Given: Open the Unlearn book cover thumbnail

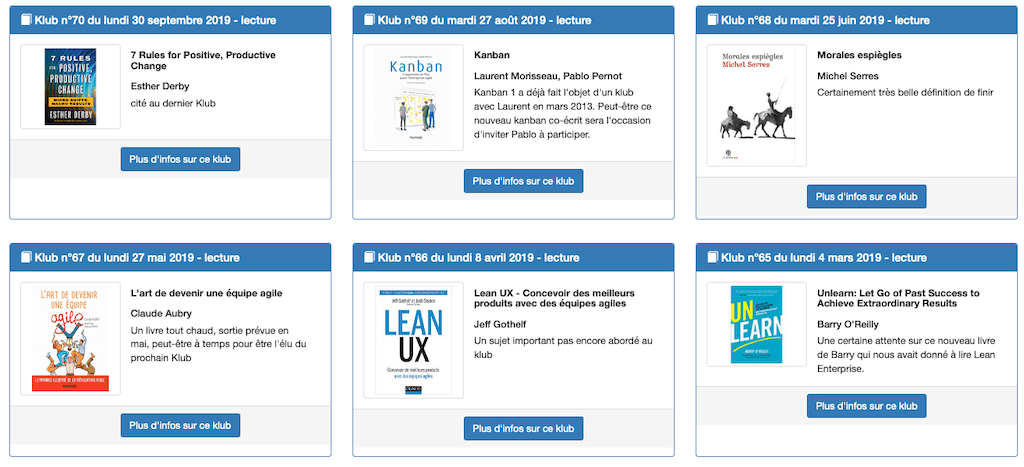Looking at the screenshot, I should [x=758, y=324].
